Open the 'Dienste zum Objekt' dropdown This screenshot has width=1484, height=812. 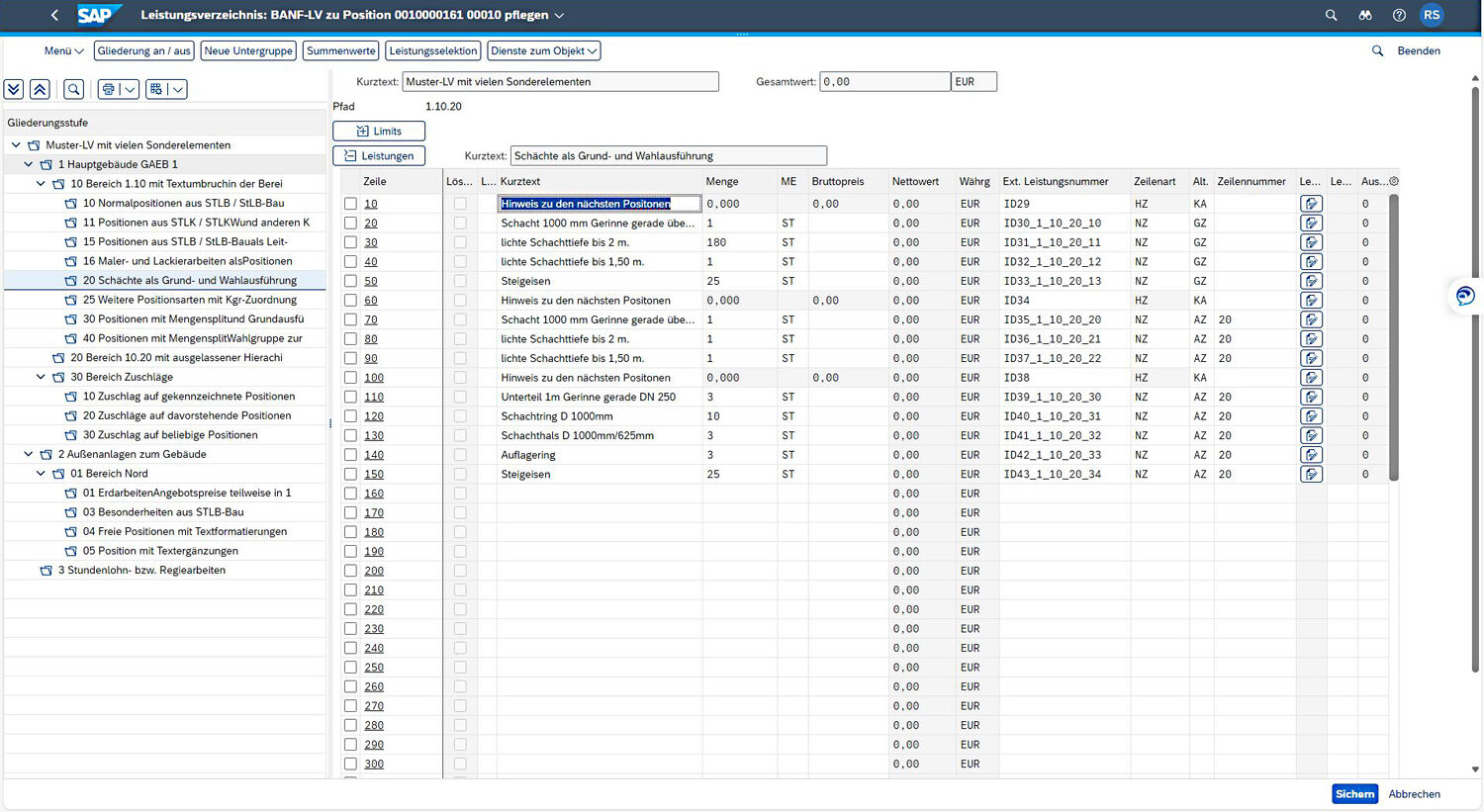(x=544, y=50)
